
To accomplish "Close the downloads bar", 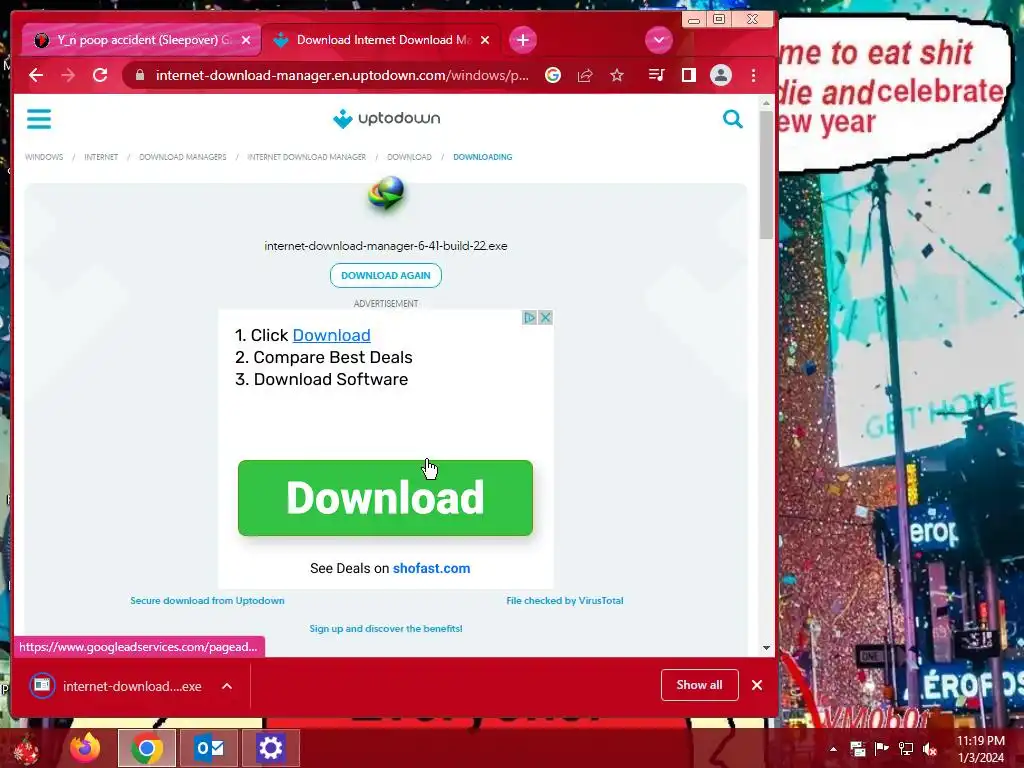I will [x=756, y=684].
